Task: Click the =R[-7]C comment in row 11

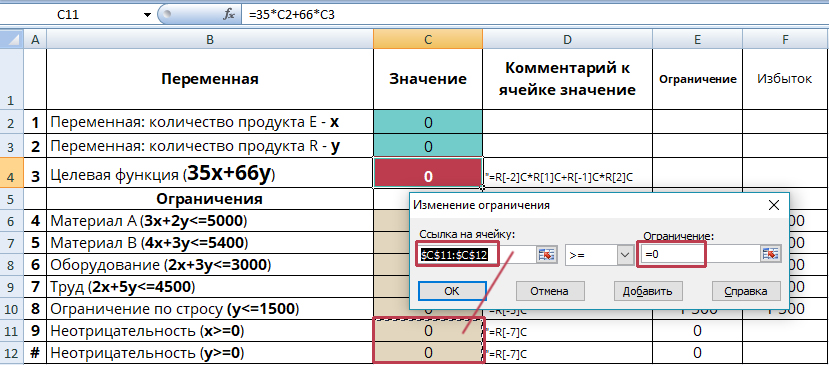Action: pyautogui.click(x=567, y=331)
